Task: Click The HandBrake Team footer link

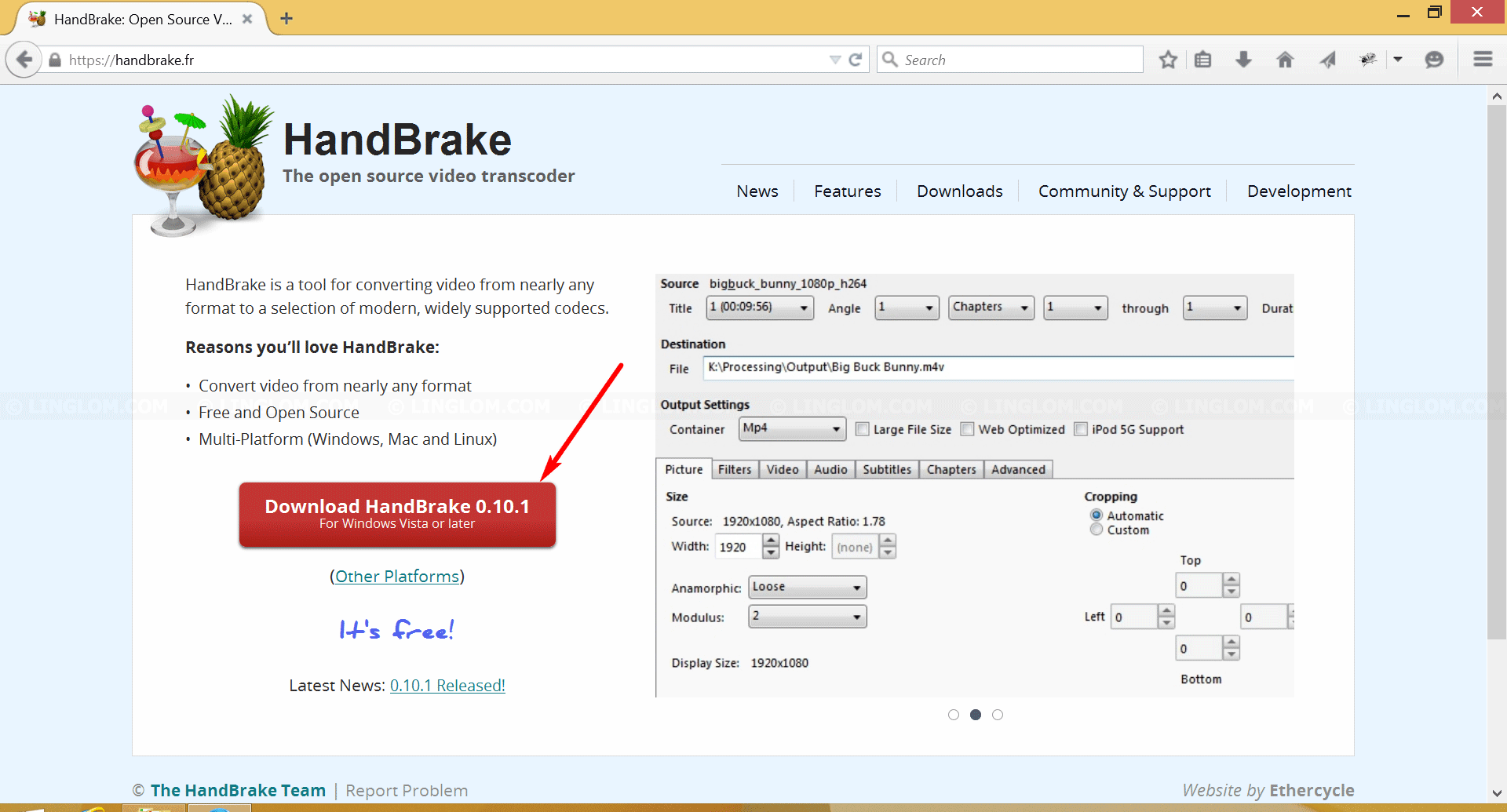Action: pos(238,790)
